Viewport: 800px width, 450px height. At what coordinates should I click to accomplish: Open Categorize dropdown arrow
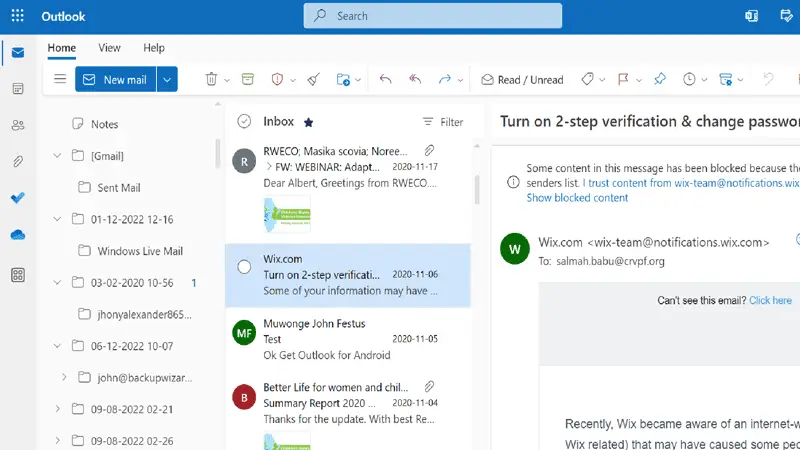point(602,80)
